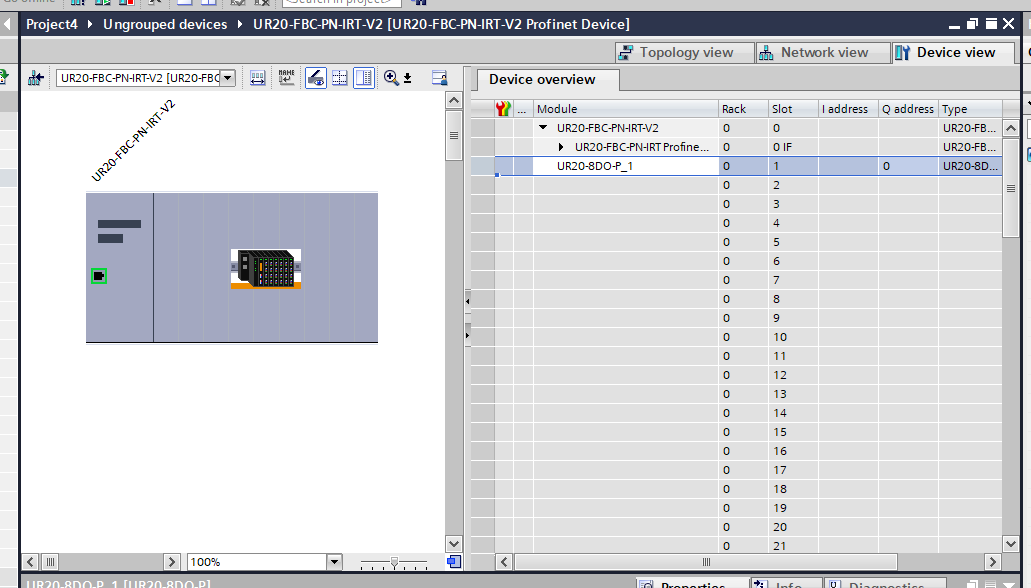The height and width of the screenshot is (588, 1031).
Task: Click scroll down arrow in device overview table
Action: 1011,544
